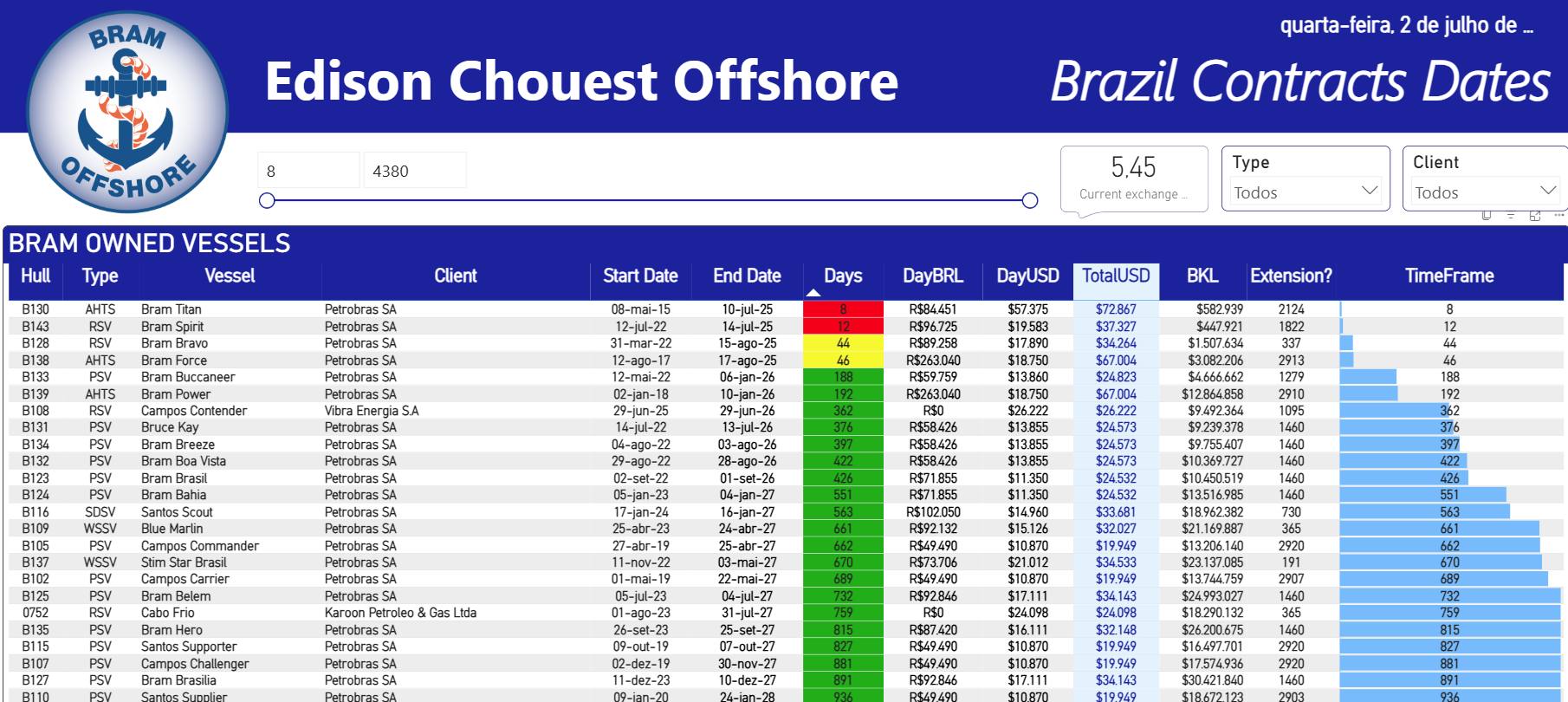Viewport: 1568px width, 702px height.
Task: Click the yellow Days cell showing 44
Action: (843, 343)
